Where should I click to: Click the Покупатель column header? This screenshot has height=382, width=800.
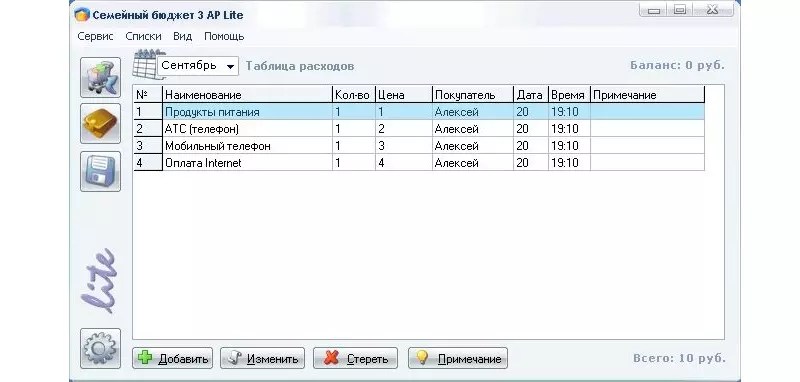point(473,95)
